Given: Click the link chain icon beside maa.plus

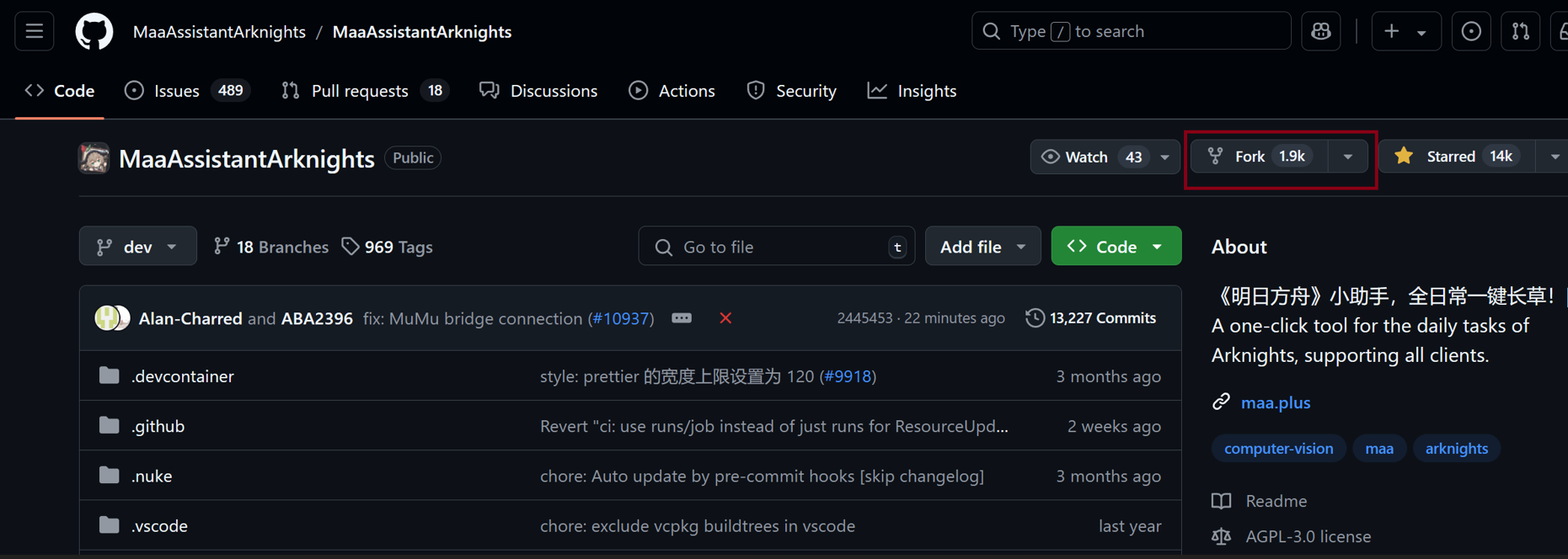Looking at the screenshot, I should [x=1221, y=402].
